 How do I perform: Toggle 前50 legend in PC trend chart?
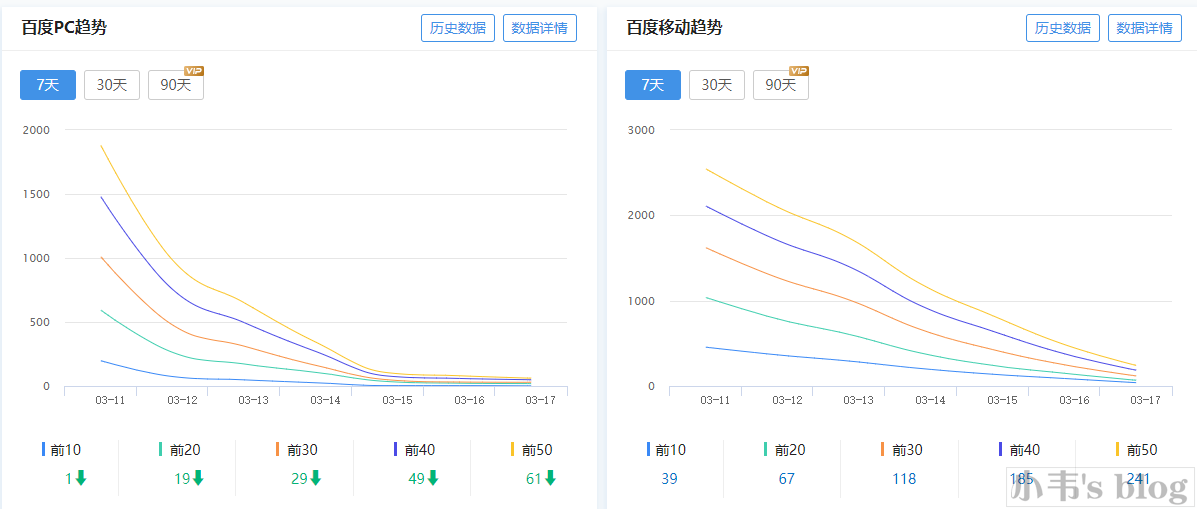coord(532,450)
